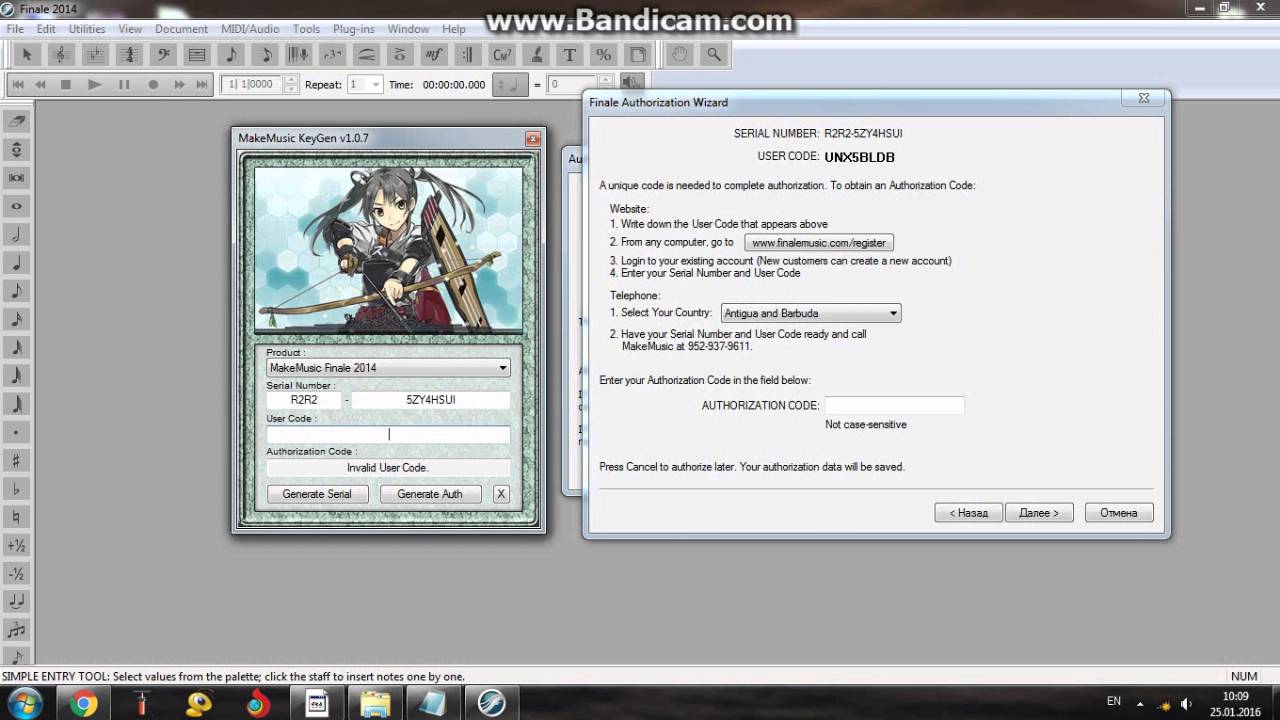
Task: Select the Clef tool with bass clef
Action: coord(163,55)
